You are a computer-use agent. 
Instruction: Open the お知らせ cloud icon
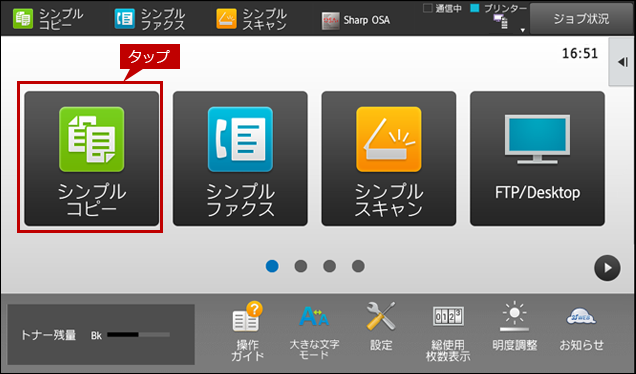click(x=581, y=329)
